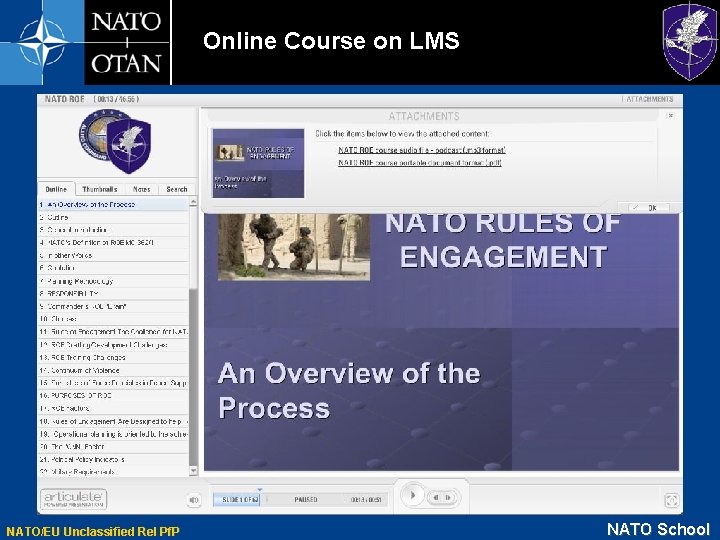Select outline item 12 ROE Drafting/Development Challenges

(113, 344)
